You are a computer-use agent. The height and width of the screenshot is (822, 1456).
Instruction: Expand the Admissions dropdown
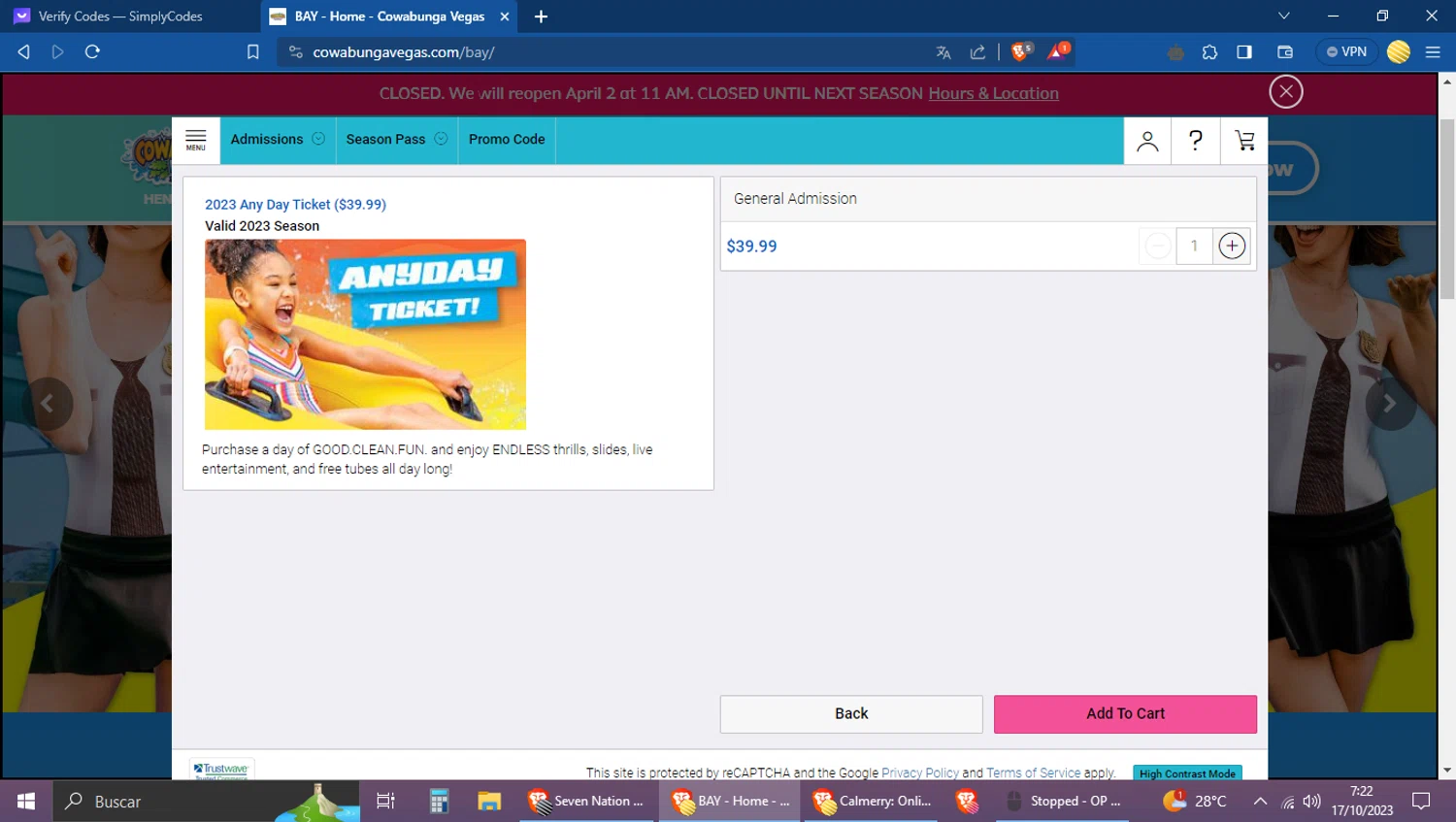tap(278, 140)
